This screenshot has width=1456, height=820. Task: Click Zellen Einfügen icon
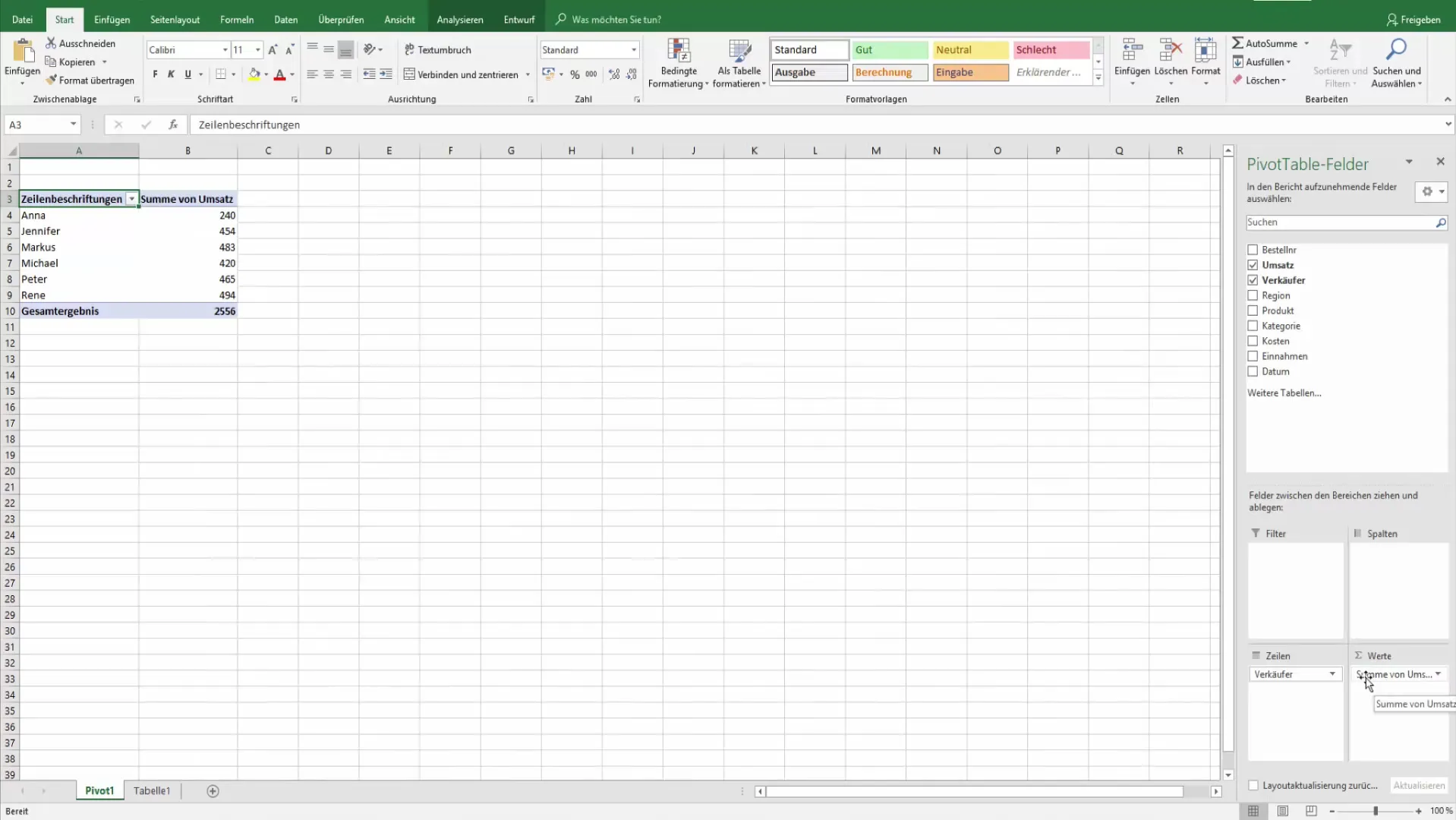[x=1132, y=50]
